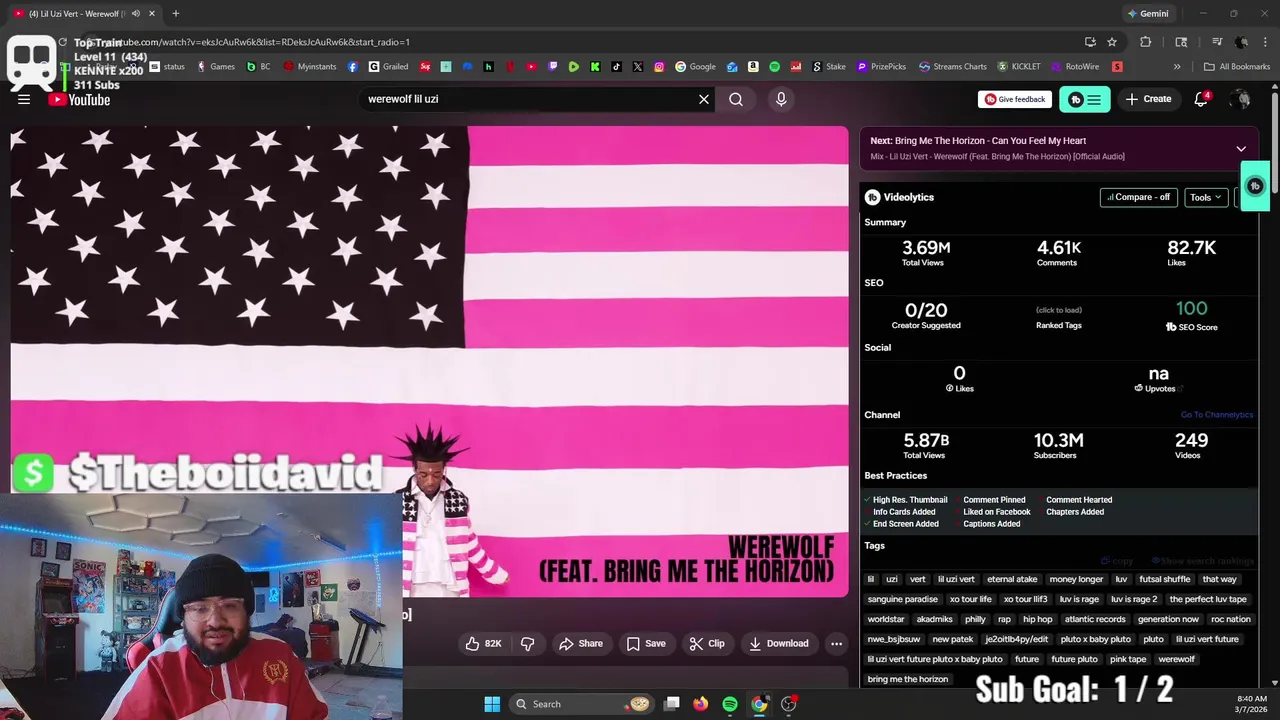Follow the Go To Channelytics link
This screenshot has width=1280, height=720.
(x=1216, y=415)
